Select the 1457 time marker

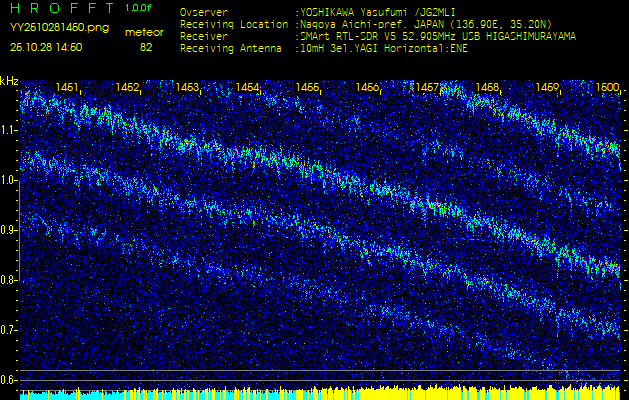click(427, 88)
